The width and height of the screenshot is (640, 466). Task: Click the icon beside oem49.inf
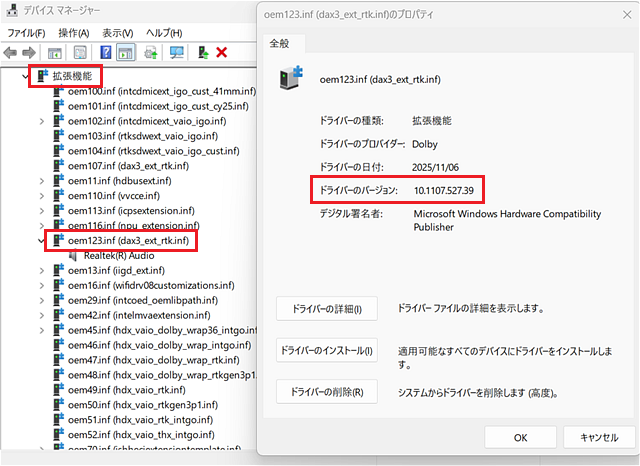pyautogui.click(x=59, y=390)
